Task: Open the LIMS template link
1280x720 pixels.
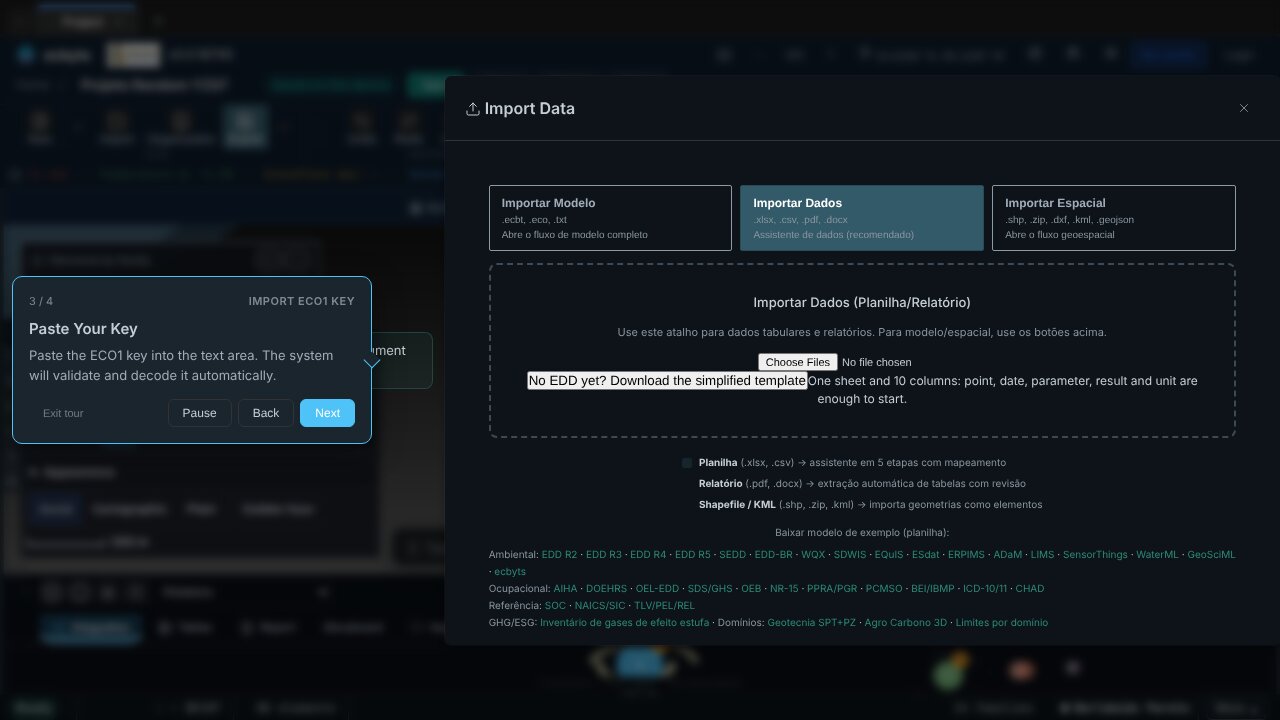Action: (1042, 554)
